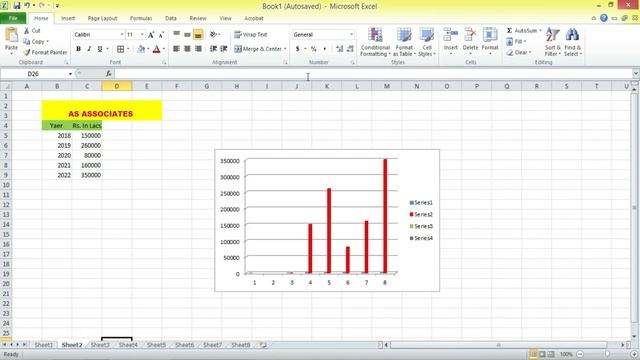Open Find & Select binoculars
Image resolution: width=640 pixels, height=360 pixels.
tap(572, 42)
